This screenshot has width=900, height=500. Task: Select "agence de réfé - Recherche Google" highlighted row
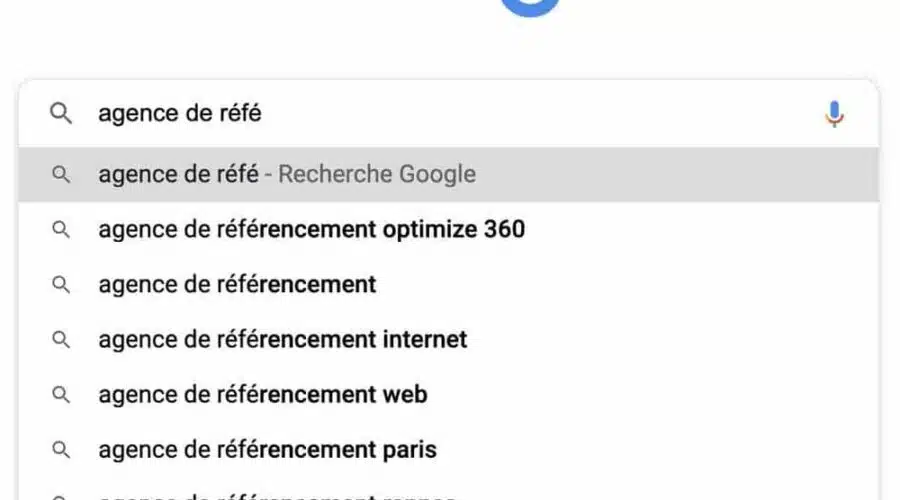tap(448, 175)
